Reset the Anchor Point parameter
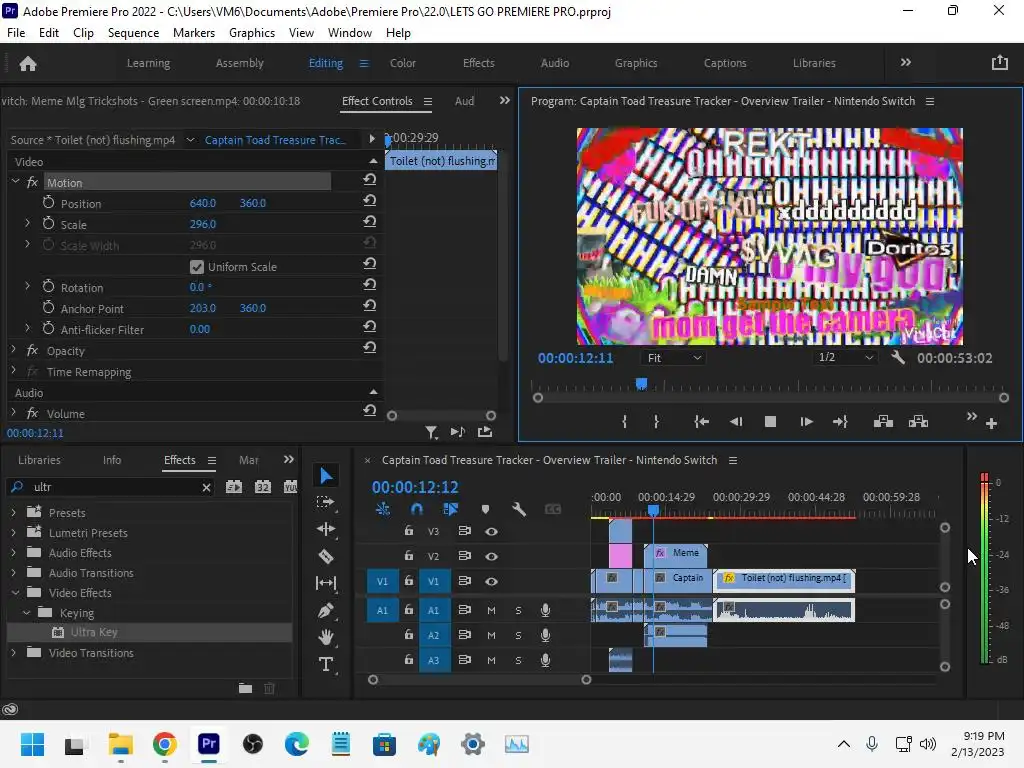1024x768 pixels. tap(370, 306)
